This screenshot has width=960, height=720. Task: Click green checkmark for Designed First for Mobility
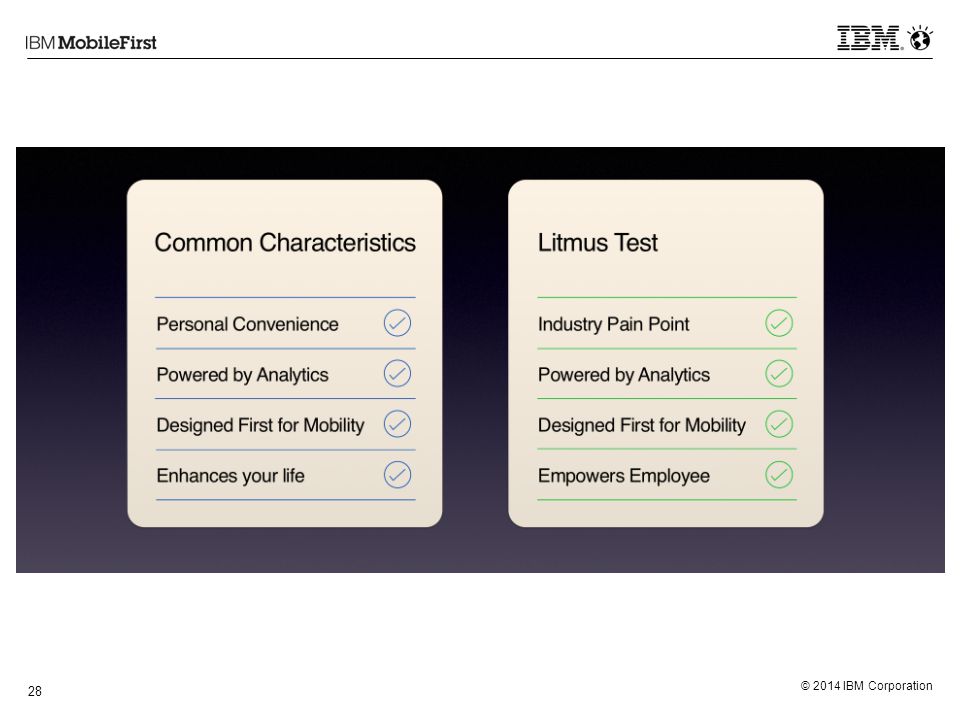click(779, 424)
